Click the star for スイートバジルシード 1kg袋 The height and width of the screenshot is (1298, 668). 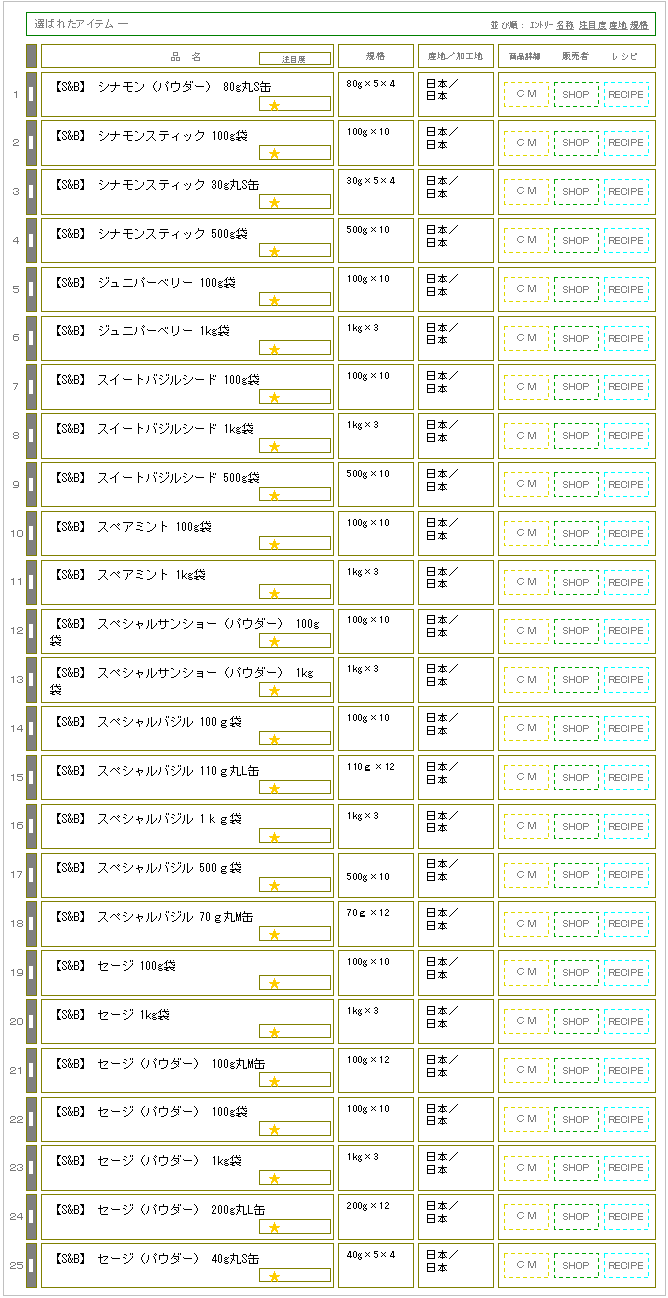274,447
